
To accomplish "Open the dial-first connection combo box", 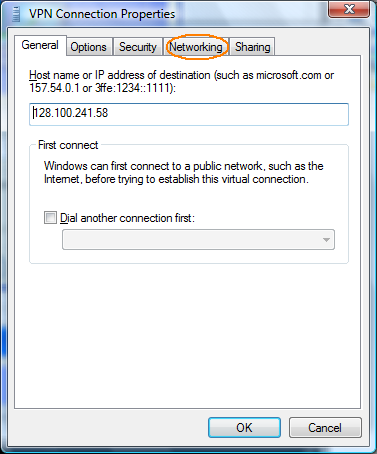I will 198,239.
